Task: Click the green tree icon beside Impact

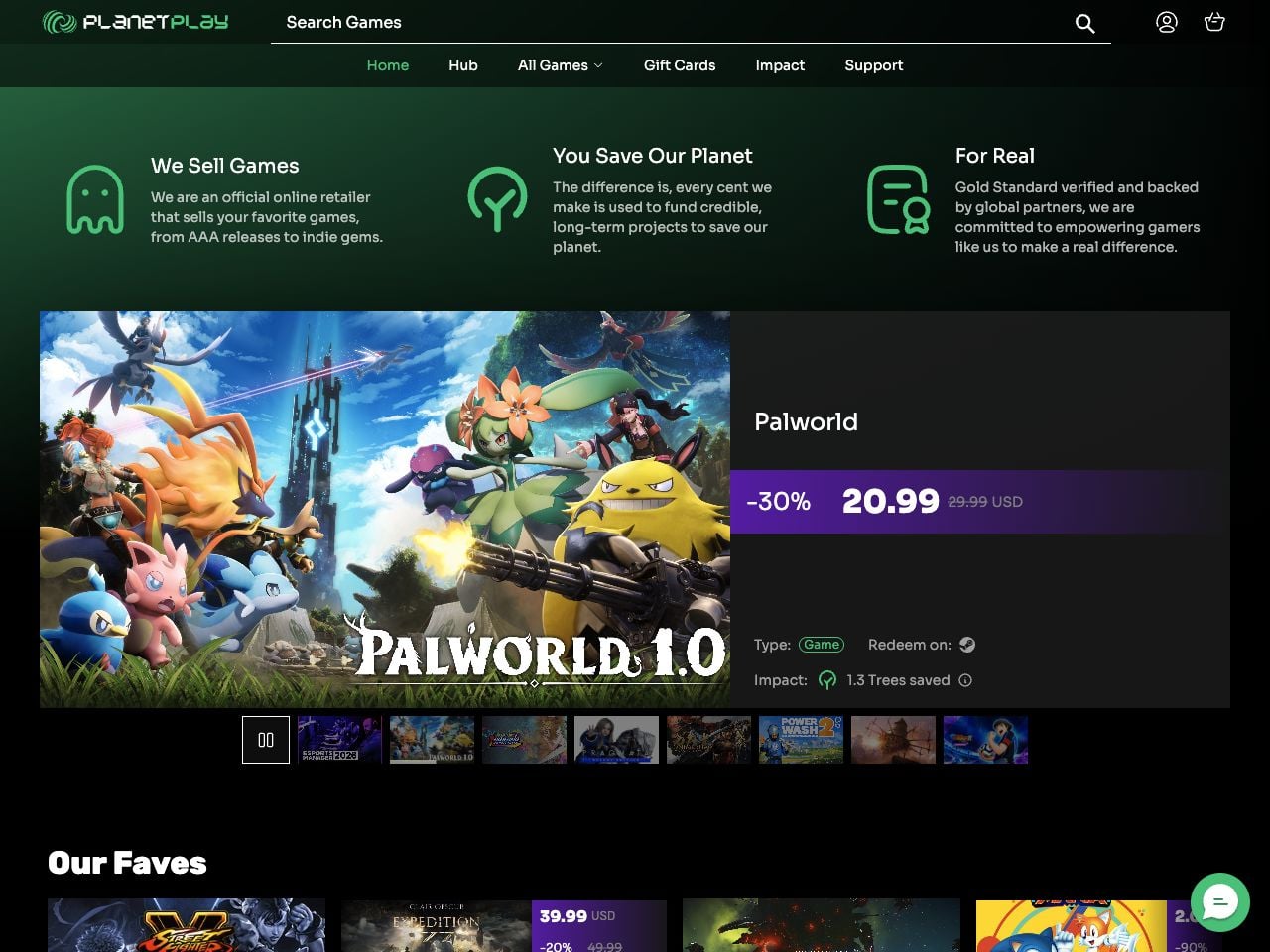Action: coord(827,680)
